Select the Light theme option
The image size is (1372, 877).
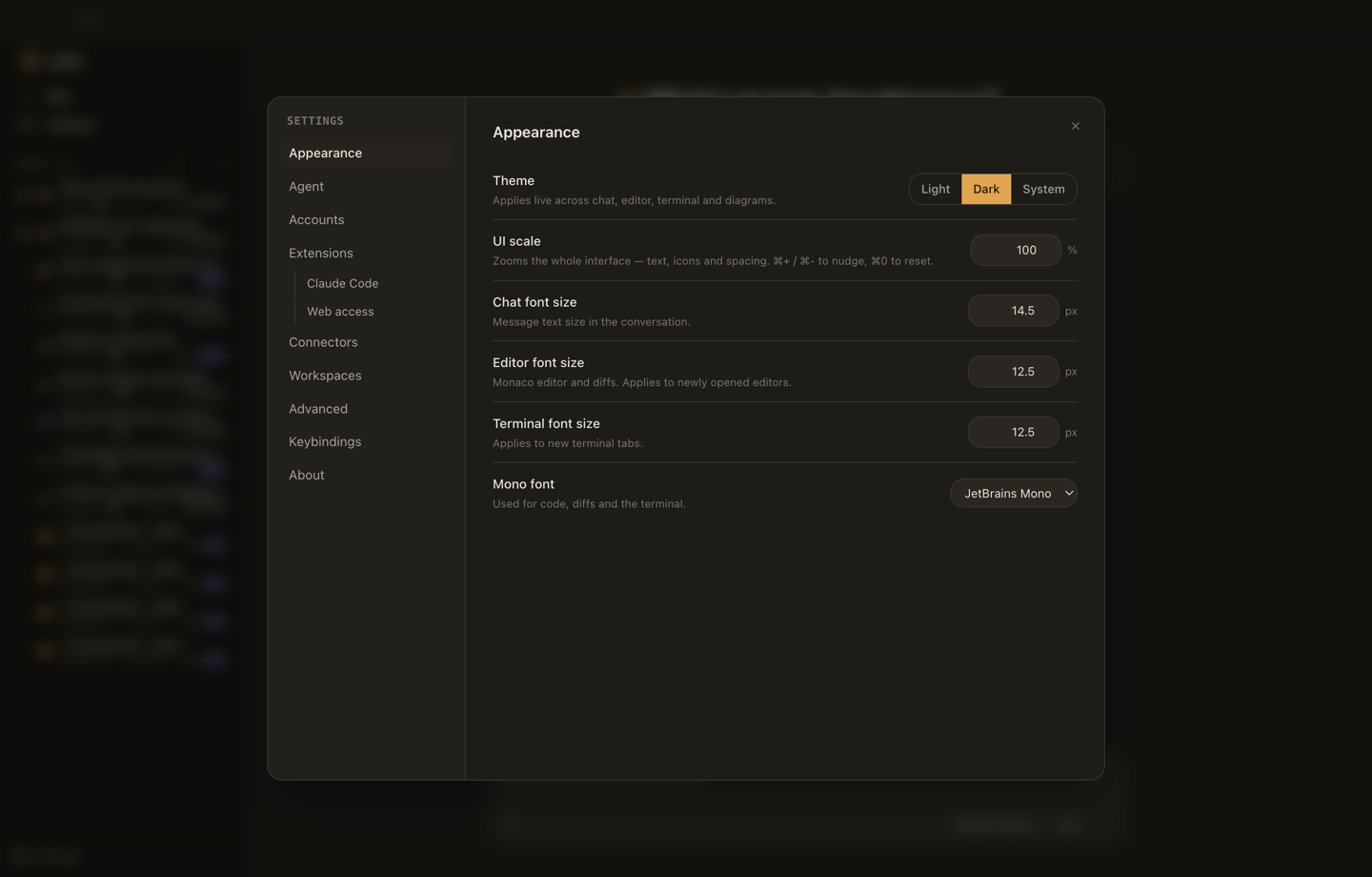[936, 189]
